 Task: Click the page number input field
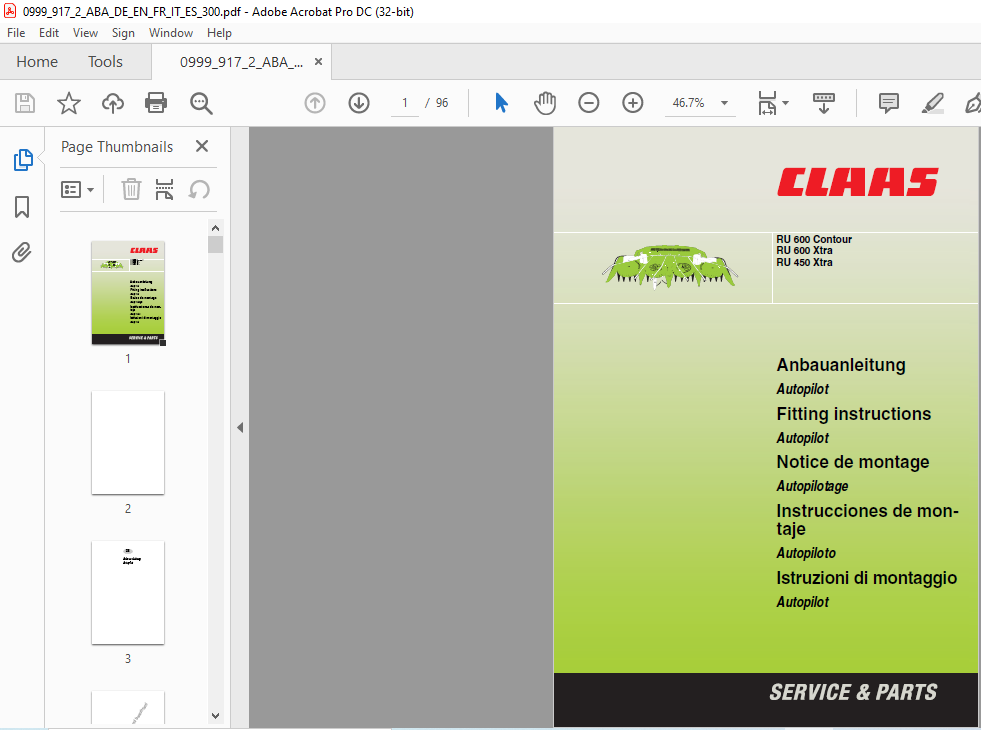pyautogui.click(x=405, y=103)
